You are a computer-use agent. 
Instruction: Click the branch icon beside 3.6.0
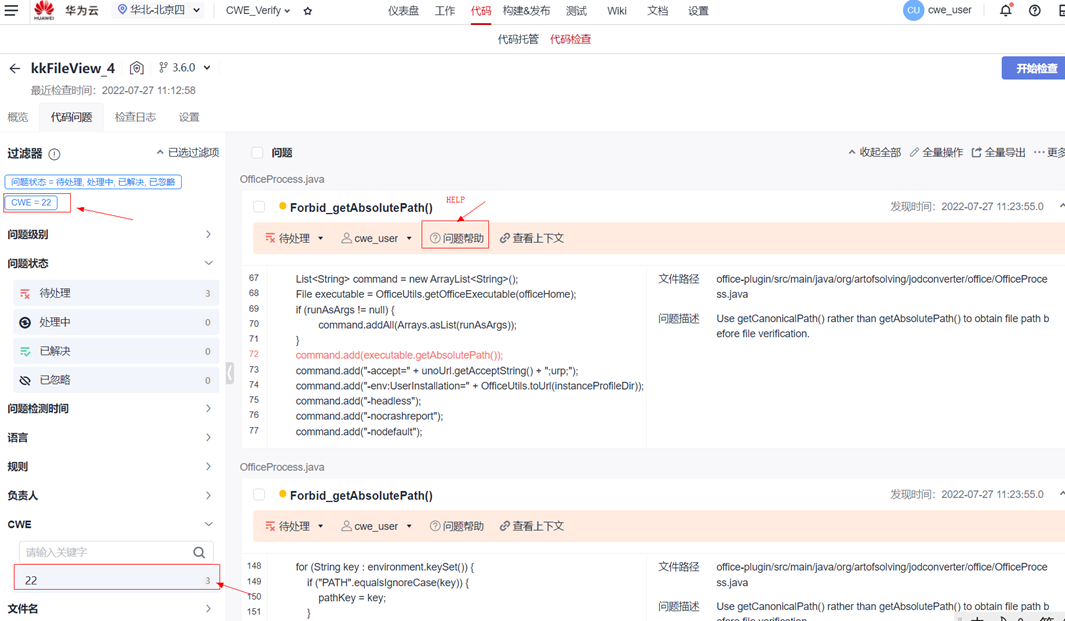163,67
